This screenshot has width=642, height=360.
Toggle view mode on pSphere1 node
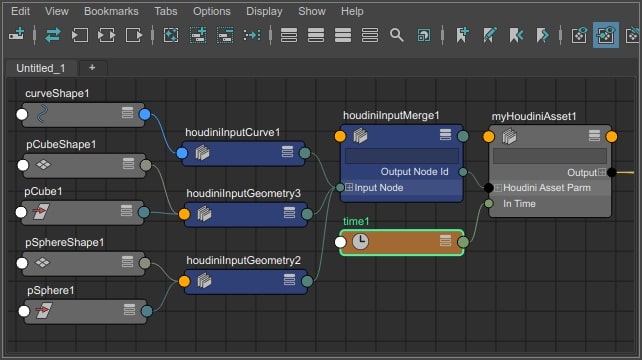tap(129, 310)
